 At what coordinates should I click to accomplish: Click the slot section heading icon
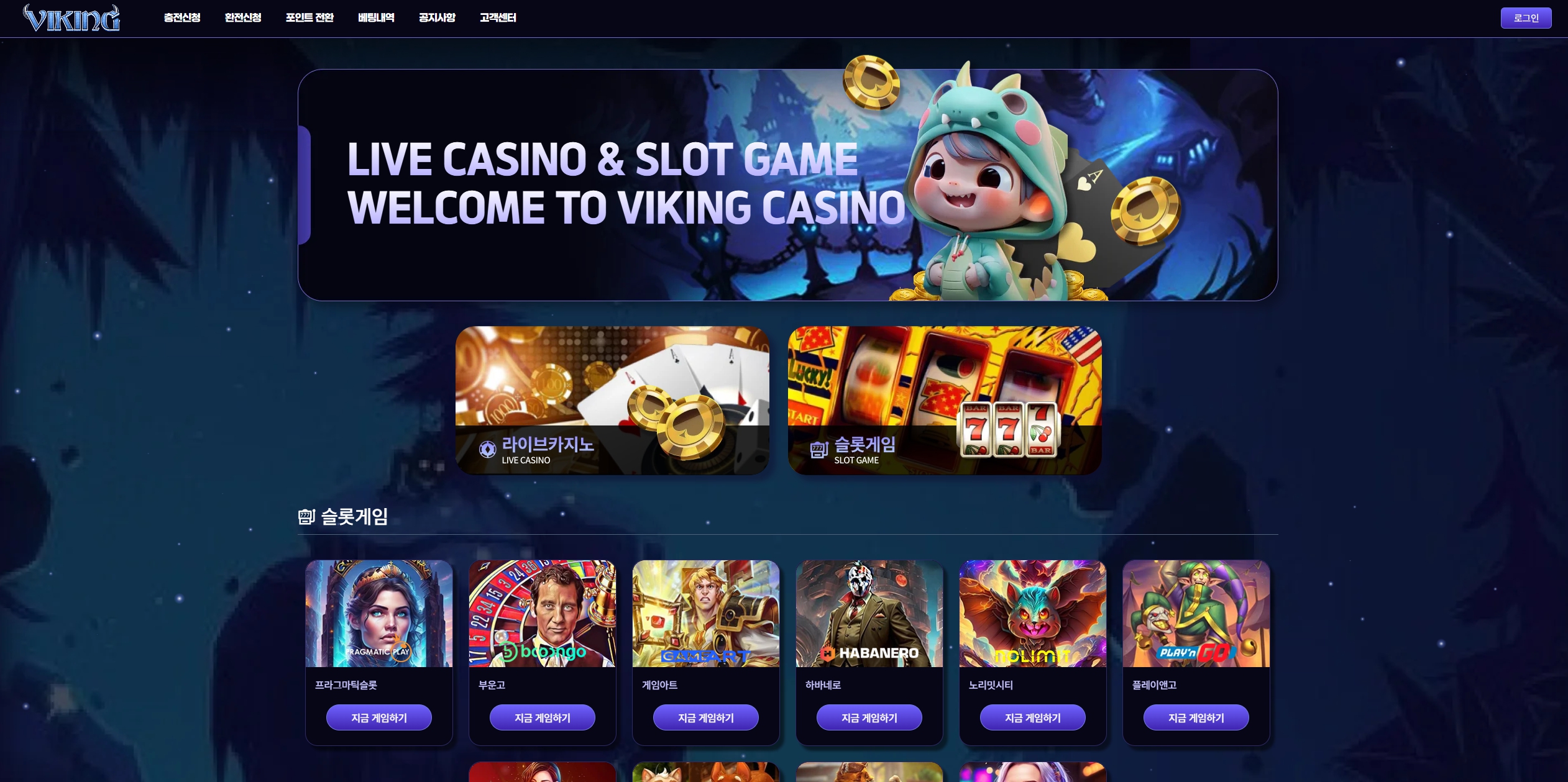(306, 516)
